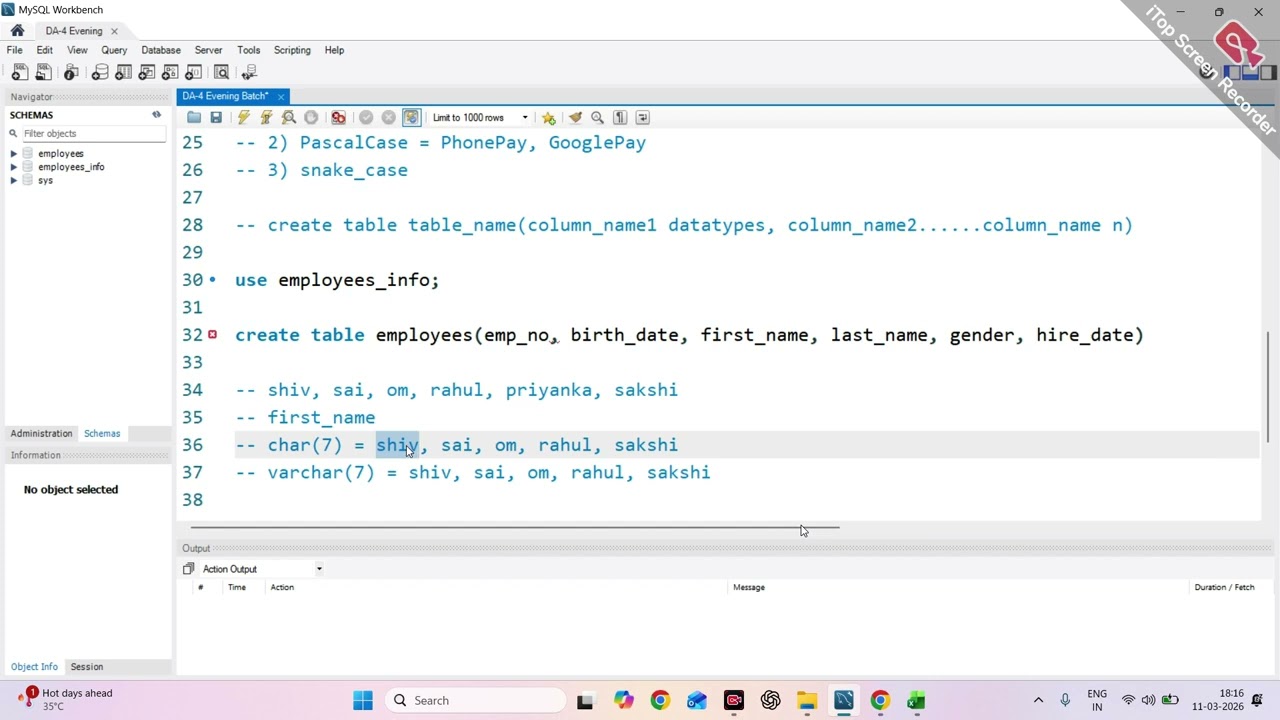
Task: Expand the employees_info schema
Action: click(x=14, y=167)
